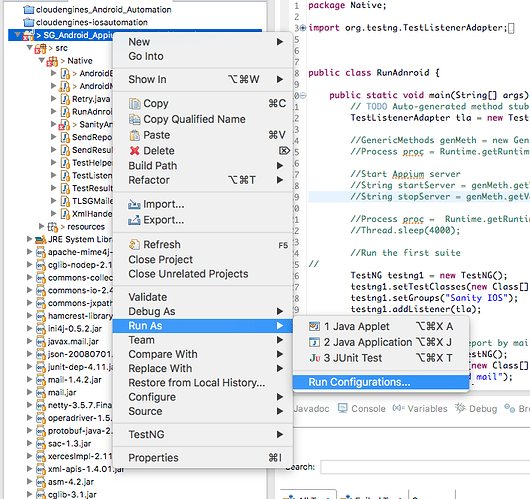The image size is (530, 499).
Task: Select Close Unrelated Projects
Action: pos(203,274)
